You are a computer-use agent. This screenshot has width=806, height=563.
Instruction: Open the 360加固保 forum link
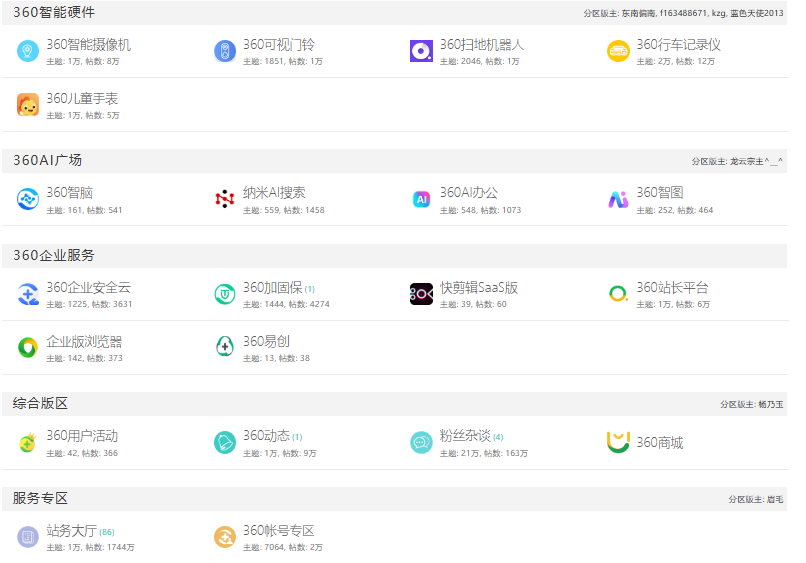click(x=272, y=288)
